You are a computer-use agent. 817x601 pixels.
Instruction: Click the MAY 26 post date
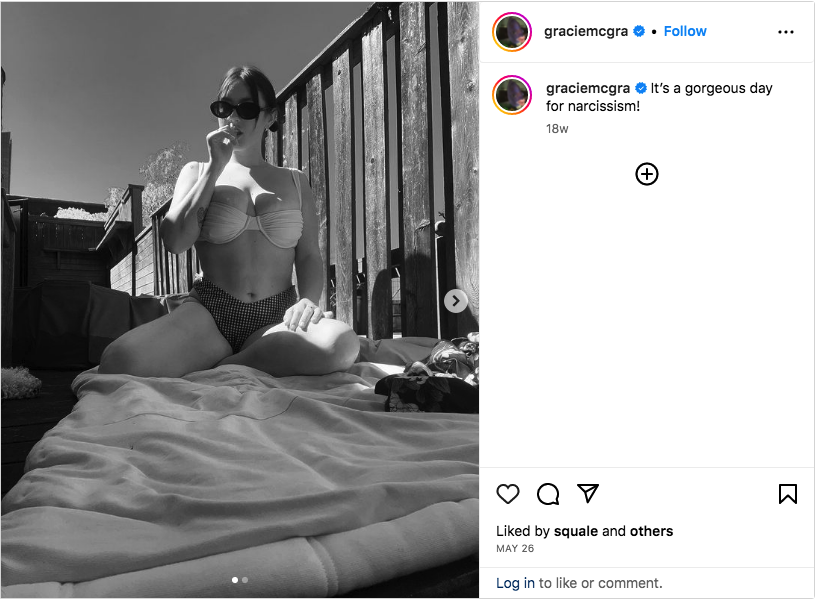515,548
